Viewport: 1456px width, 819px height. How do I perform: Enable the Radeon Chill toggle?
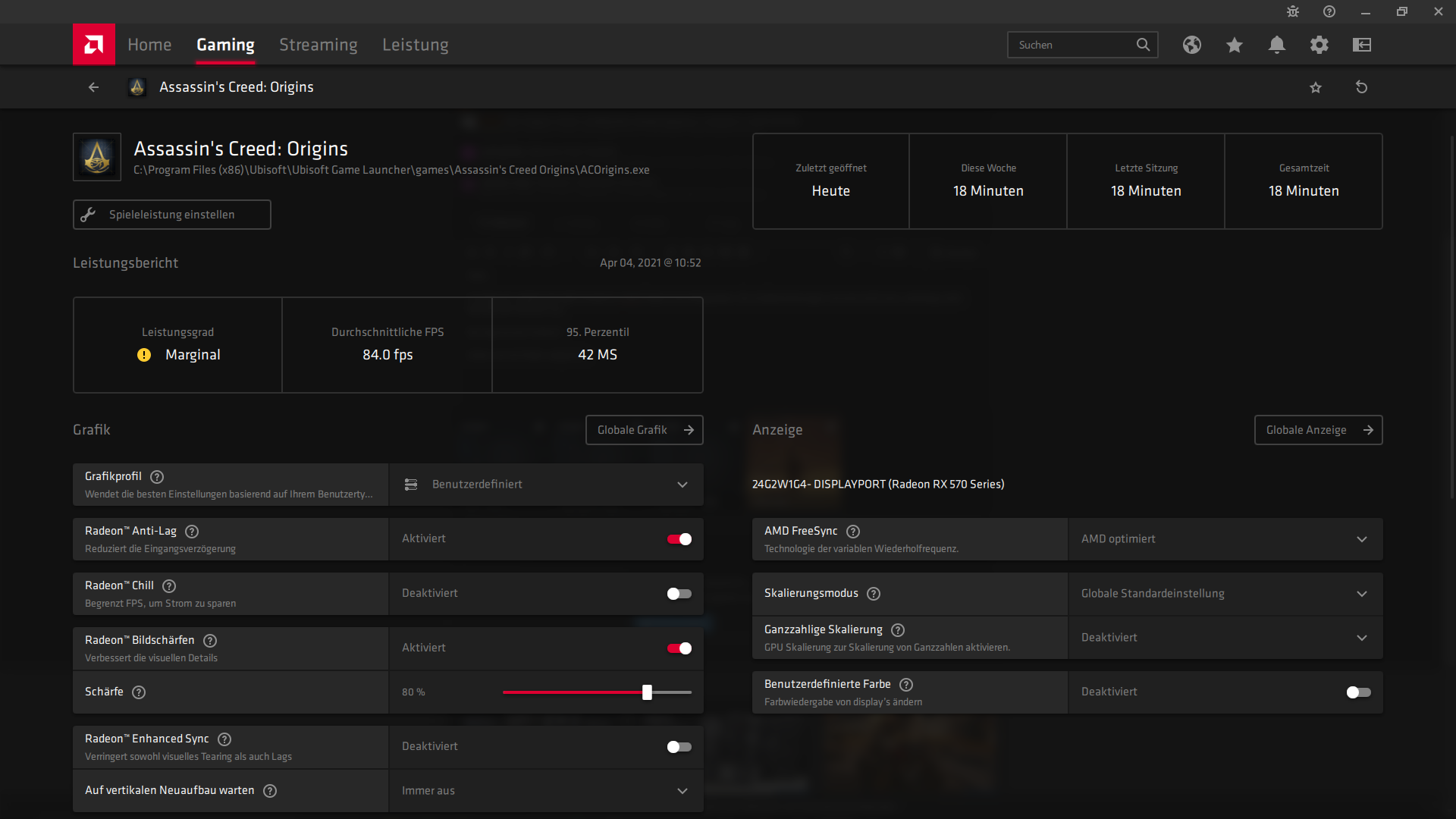pyautogui.click(x=679, y=594)
